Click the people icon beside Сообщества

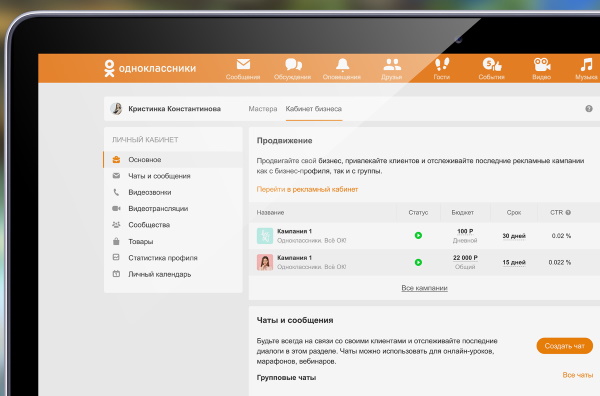116,225
